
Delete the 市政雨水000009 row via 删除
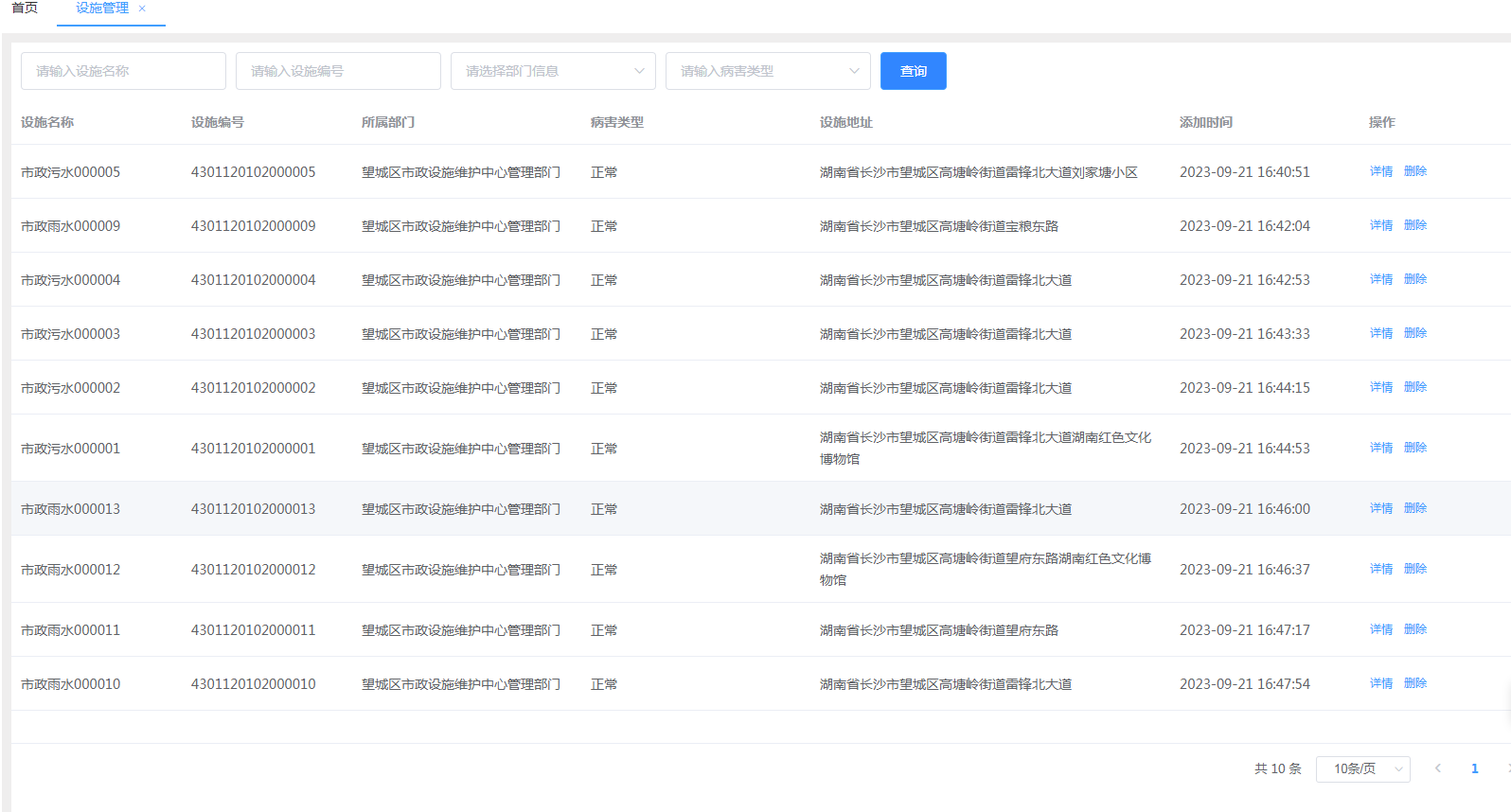(1414, 225)
